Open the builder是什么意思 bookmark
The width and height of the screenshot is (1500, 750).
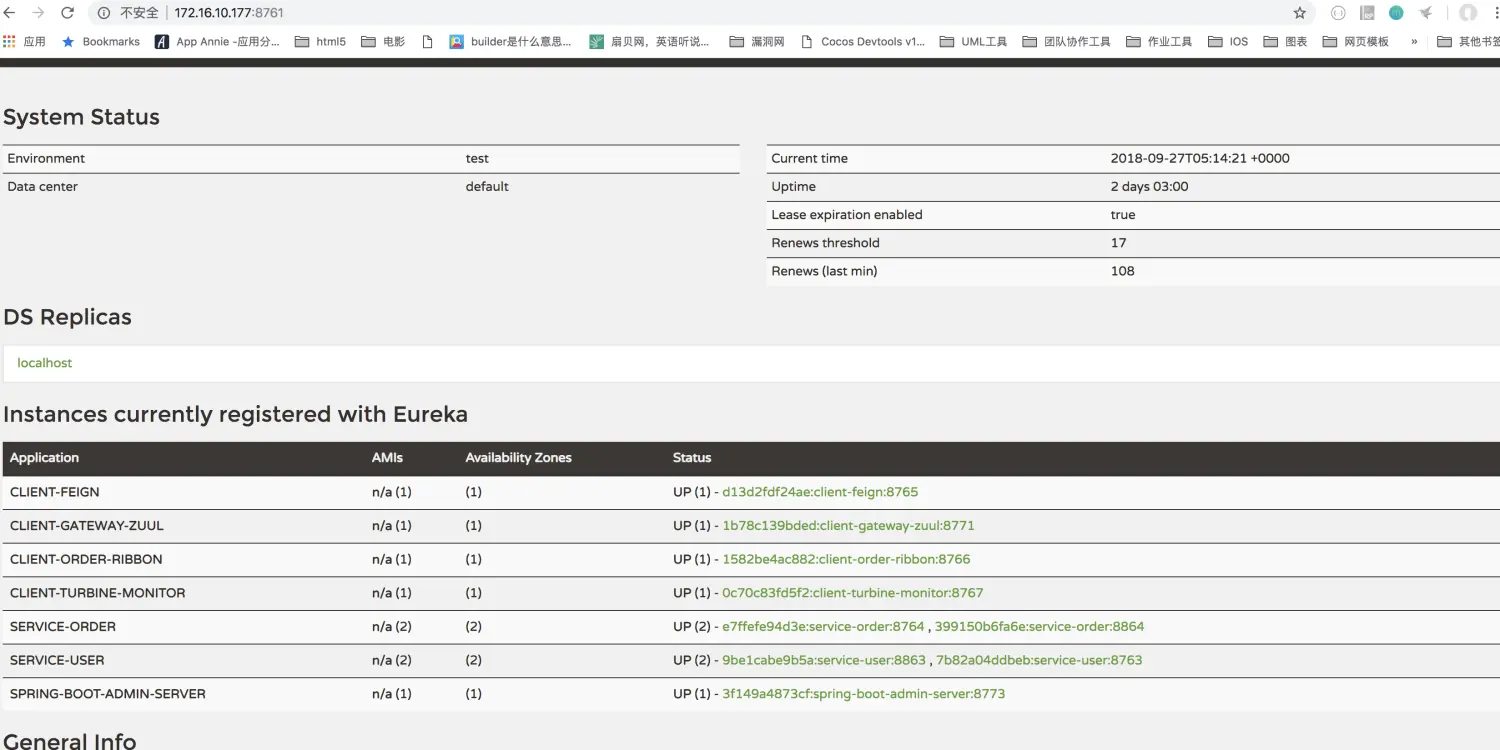tap(510, 42)
